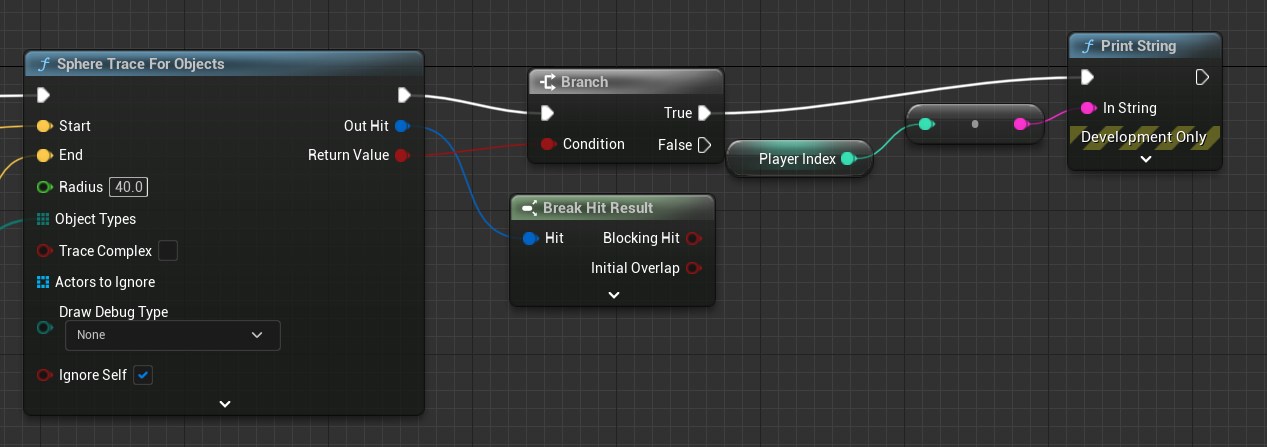Click the conversion node center dot
The height and width of the screenshot is (447, 1267).
(974, 124)
